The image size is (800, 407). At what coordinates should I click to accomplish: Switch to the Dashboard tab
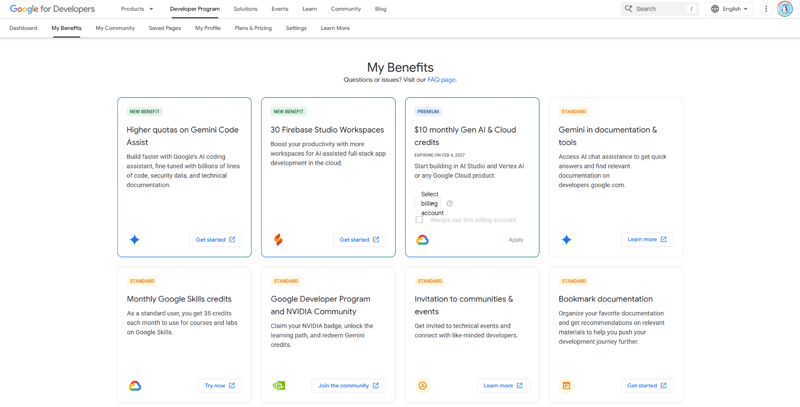[x=23, y=28]
